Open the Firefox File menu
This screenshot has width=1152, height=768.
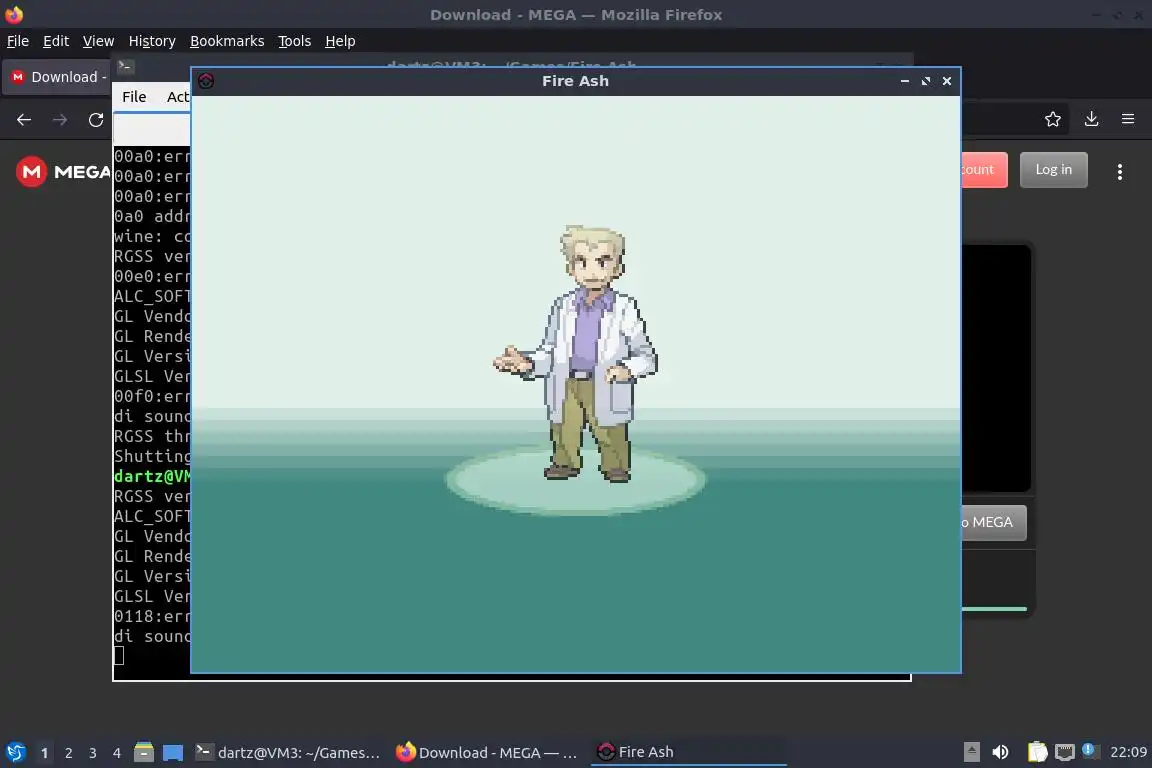[x=18, y=41]
